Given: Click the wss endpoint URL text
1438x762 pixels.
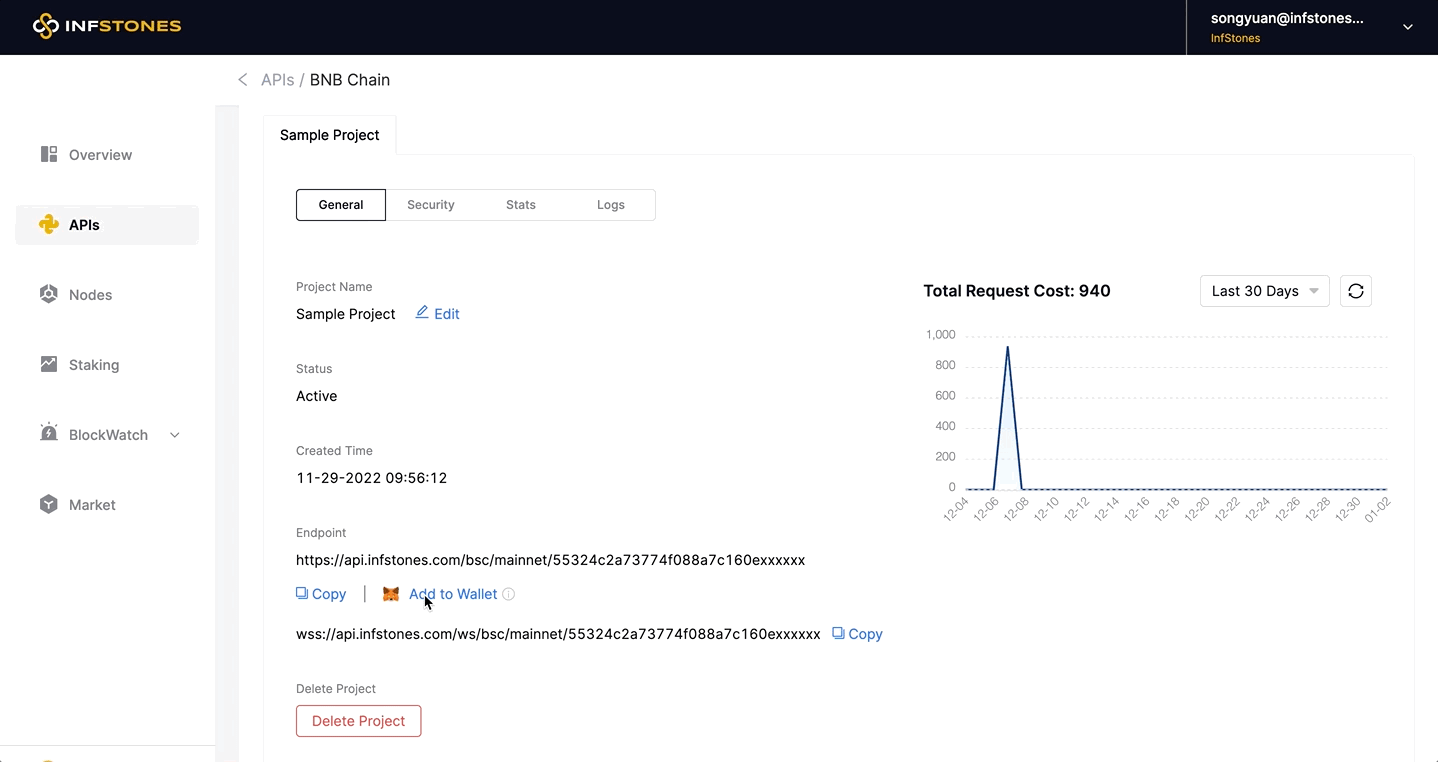Looking at the screenshot, I should coord(558,634).
